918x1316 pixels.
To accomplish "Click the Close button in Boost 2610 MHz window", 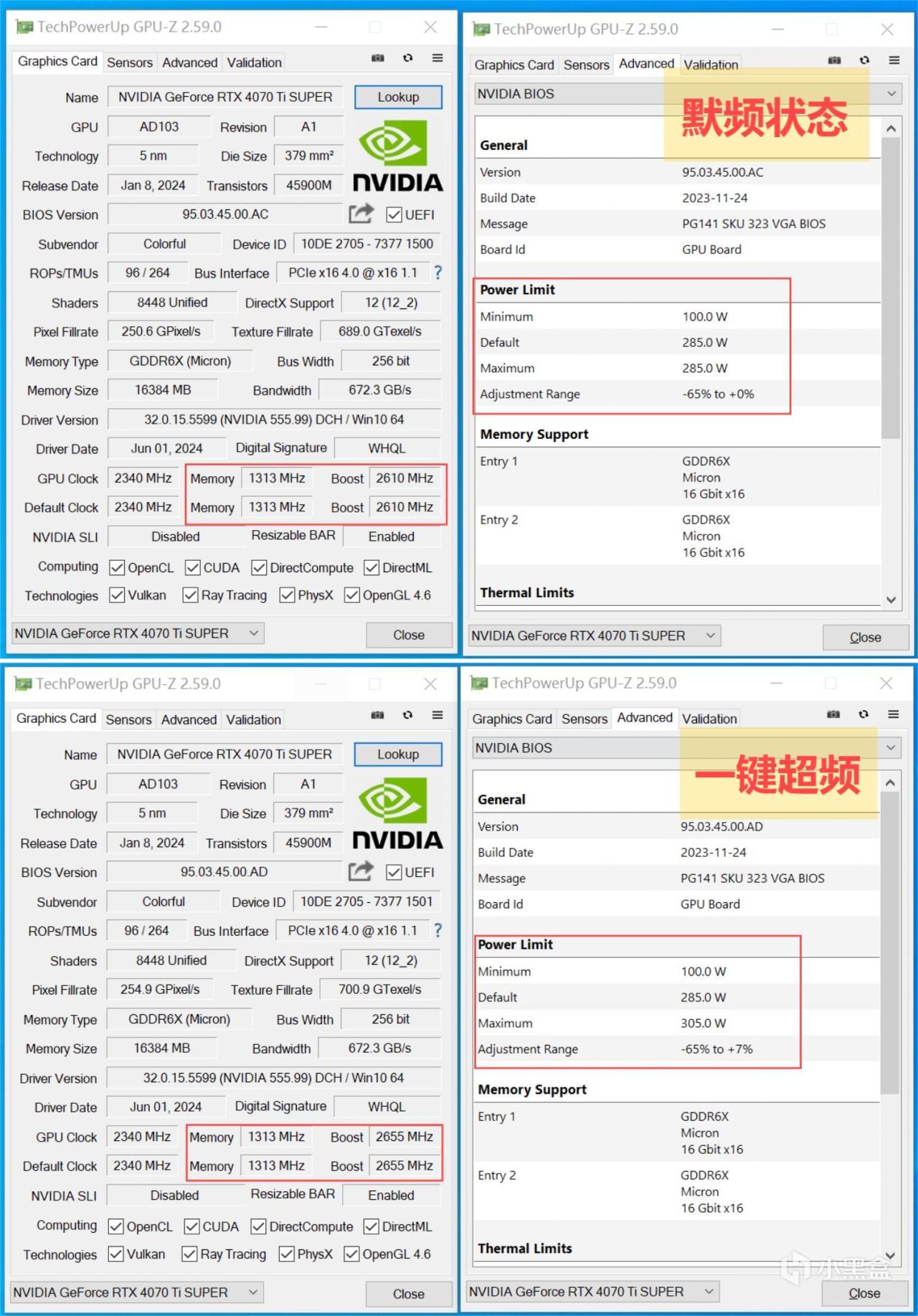I will coord(409,635).
